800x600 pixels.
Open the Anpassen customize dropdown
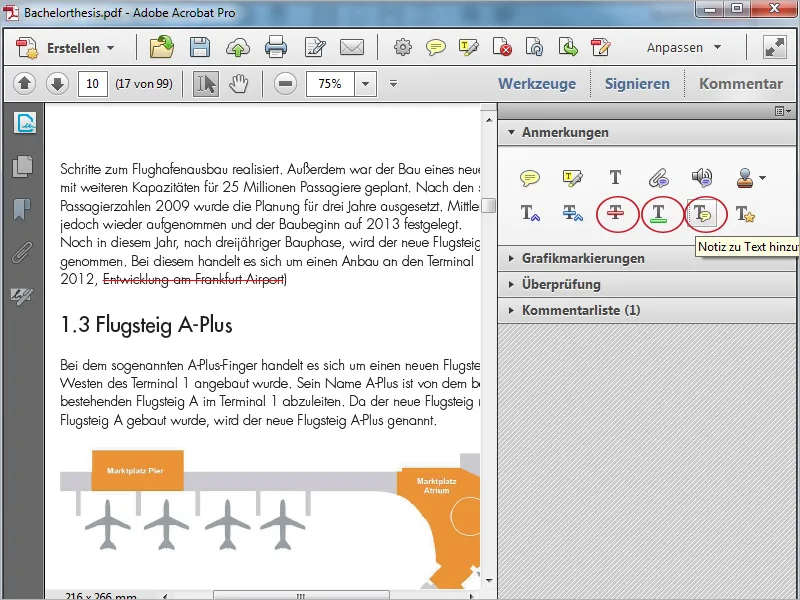(684, 47)
